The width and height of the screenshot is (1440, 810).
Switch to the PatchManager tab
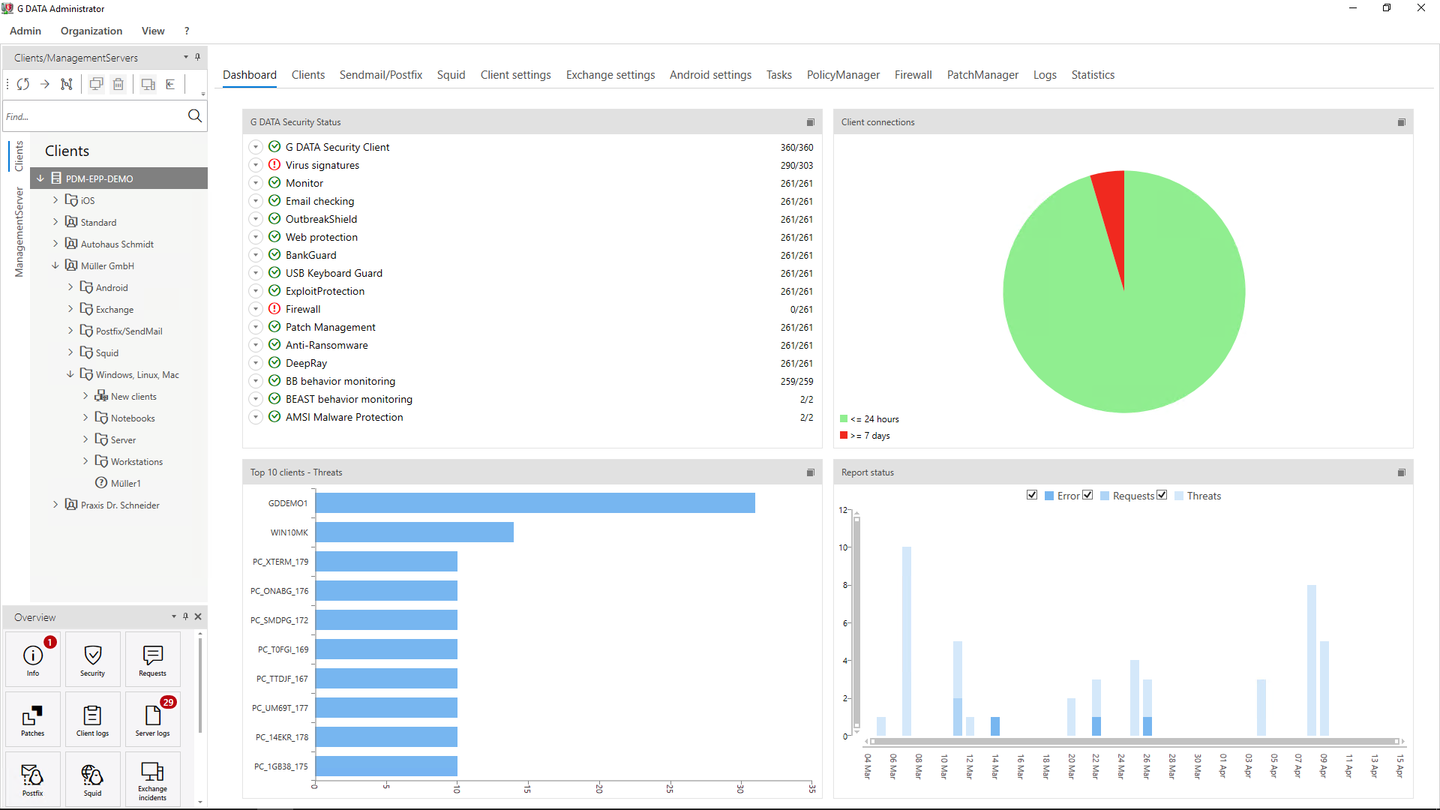tap(983, 75)
